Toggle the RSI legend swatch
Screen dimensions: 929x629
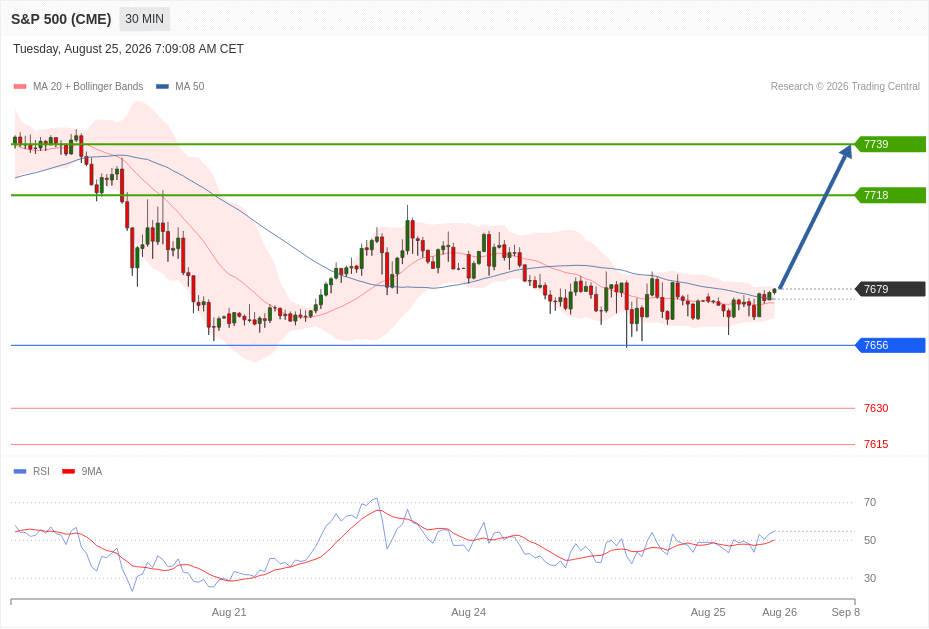(20, 471)
